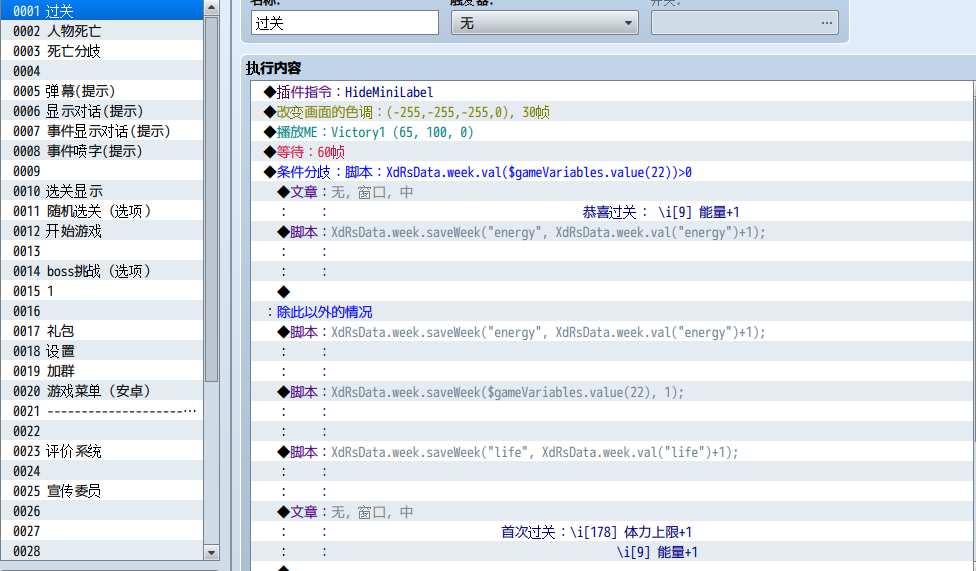Select the 条件分歧 script condition line
Image resolution: width=976 pixels, height=571 pixels.
tap(612, 172)
